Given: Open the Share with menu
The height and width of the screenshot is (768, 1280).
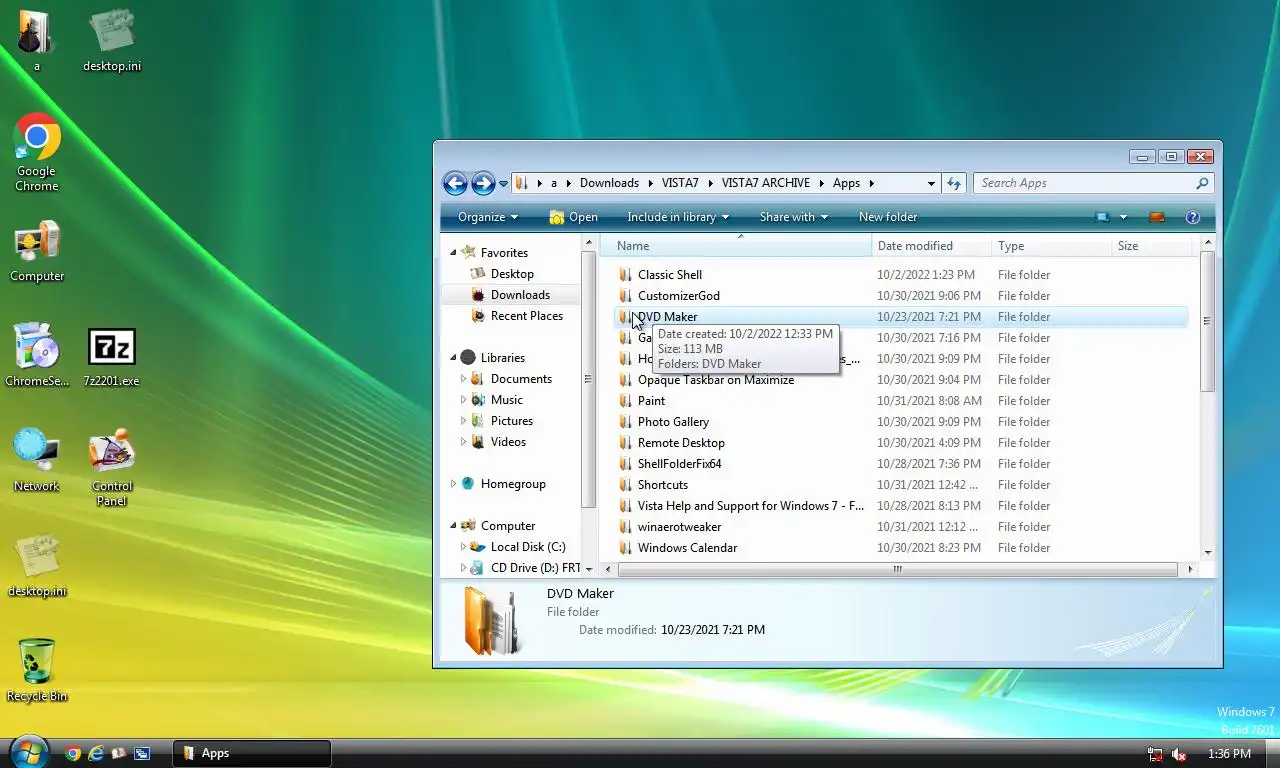Looking at the screenshot, I should click(794, 217).
